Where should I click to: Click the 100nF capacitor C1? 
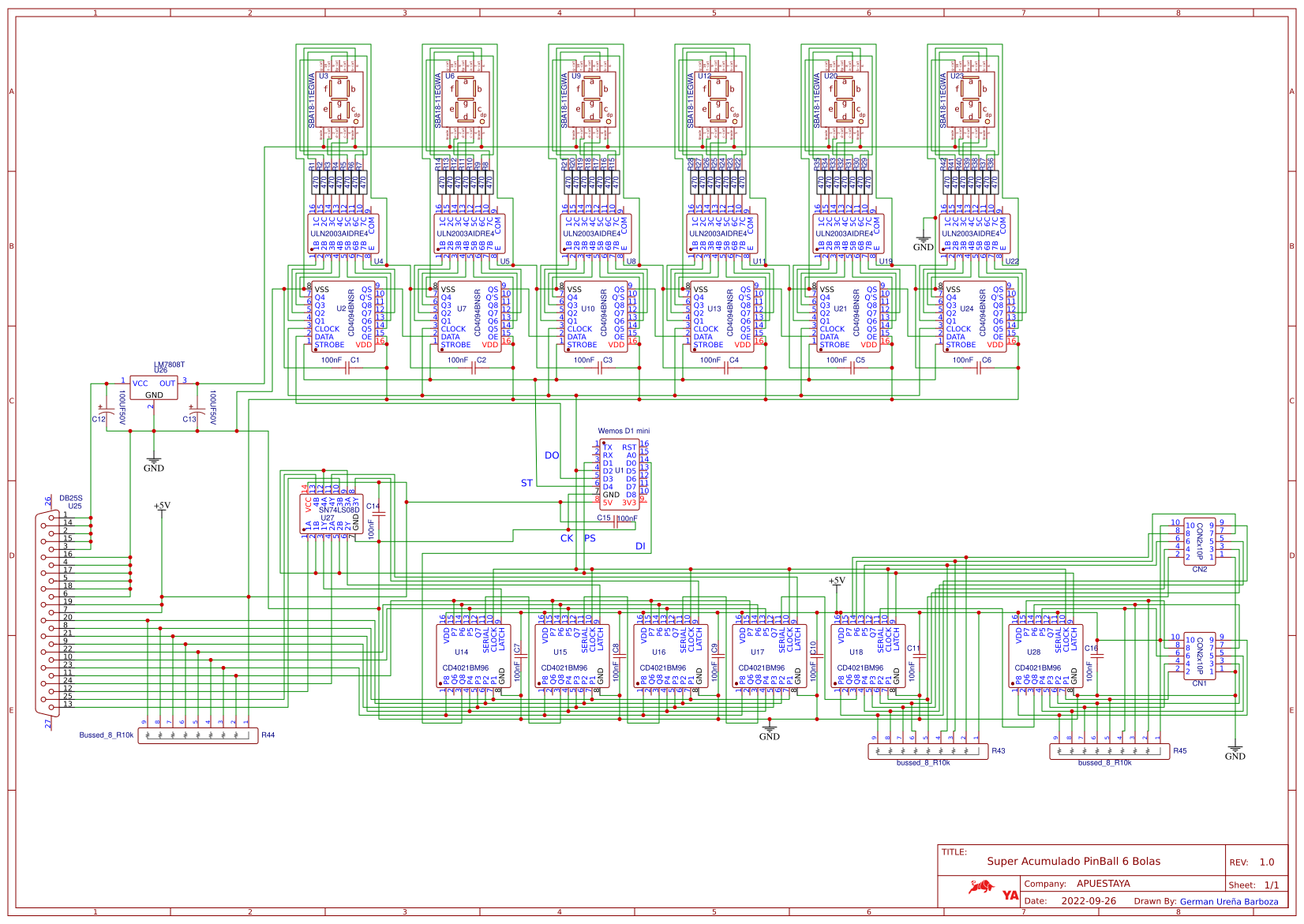tap(347, 368)
